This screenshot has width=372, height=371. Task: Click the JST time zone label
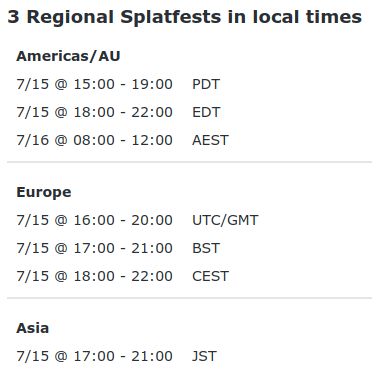click(x=204, y=356)
